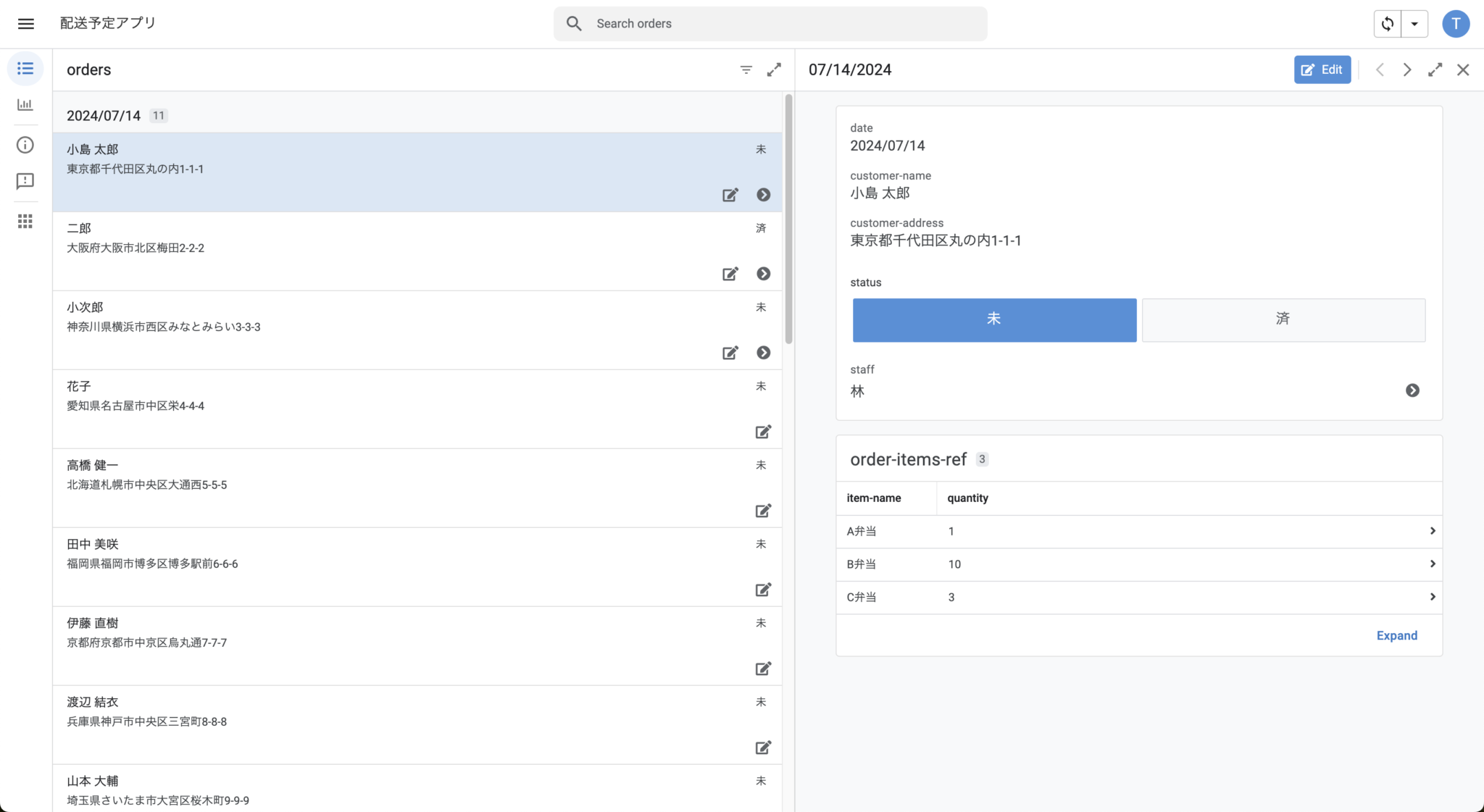Click the Expand link in order-items-ref
The image size is (1484, 812).
tap(1396, 635)
